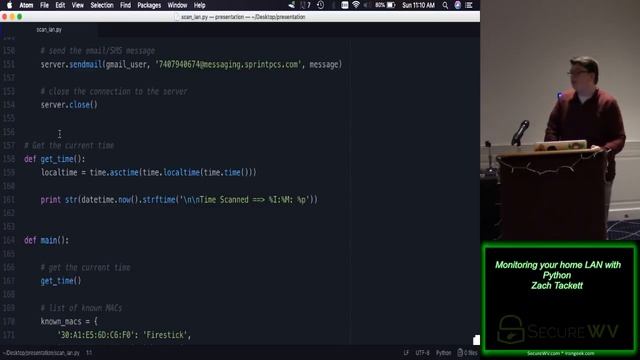Click the 0 files git status icon

tap(467, 353)
